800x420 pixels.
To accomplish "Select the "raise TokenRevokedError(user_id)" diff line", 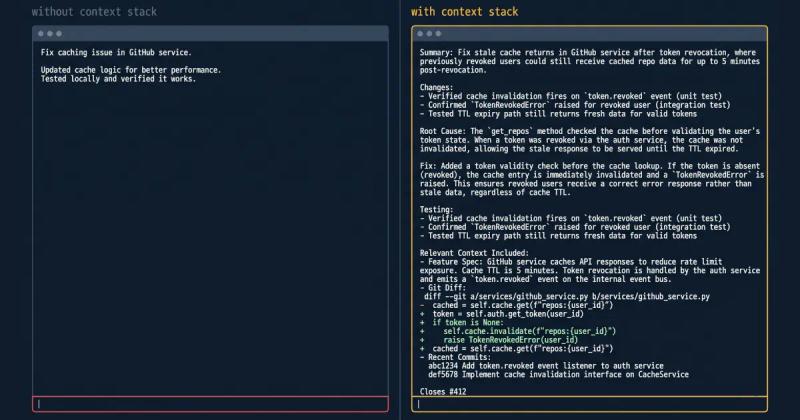I will [499, 340].
